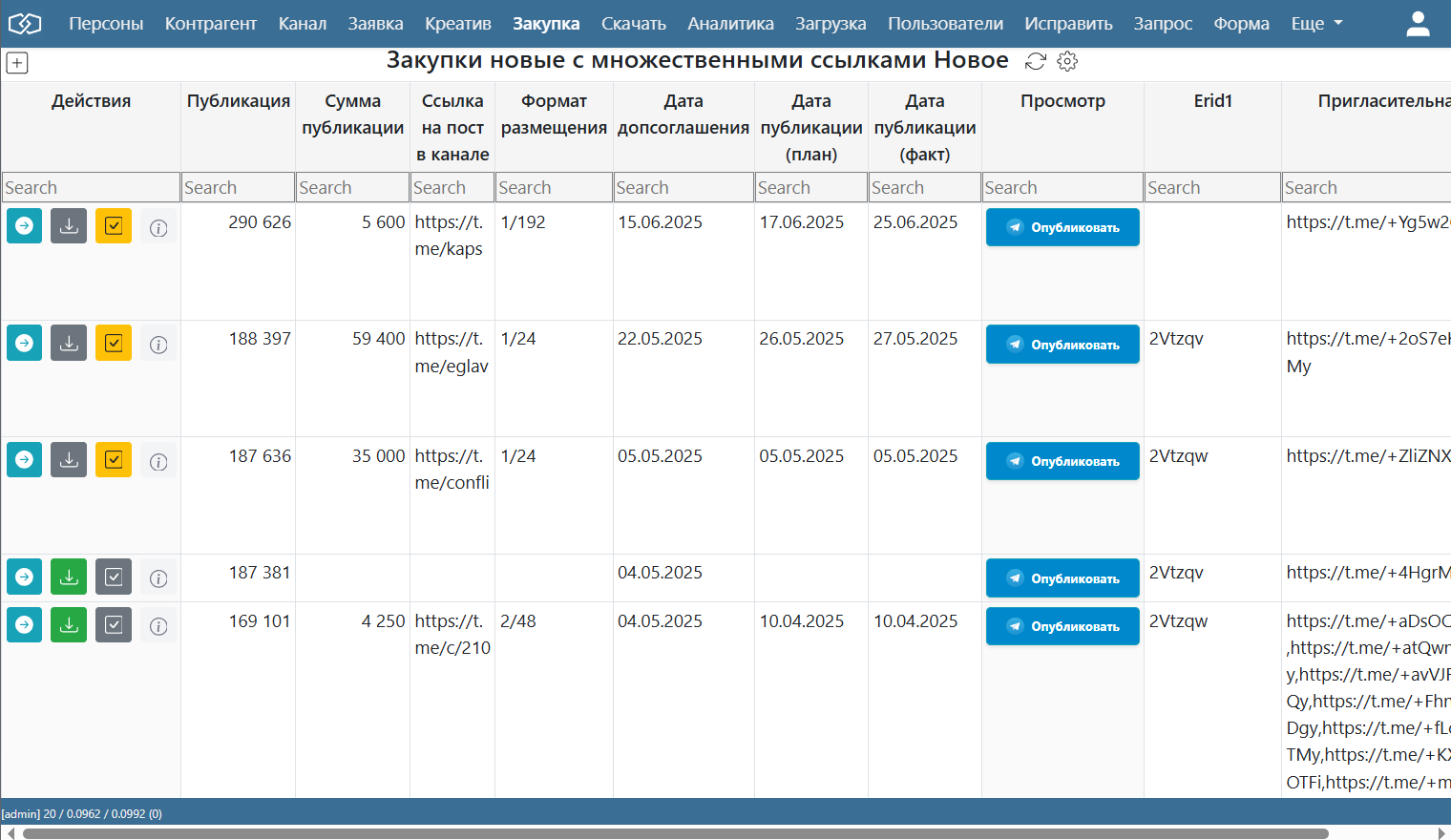Open info icon for publication 187 636
This screenshot has width=1451, height=840.
(158, 461)
